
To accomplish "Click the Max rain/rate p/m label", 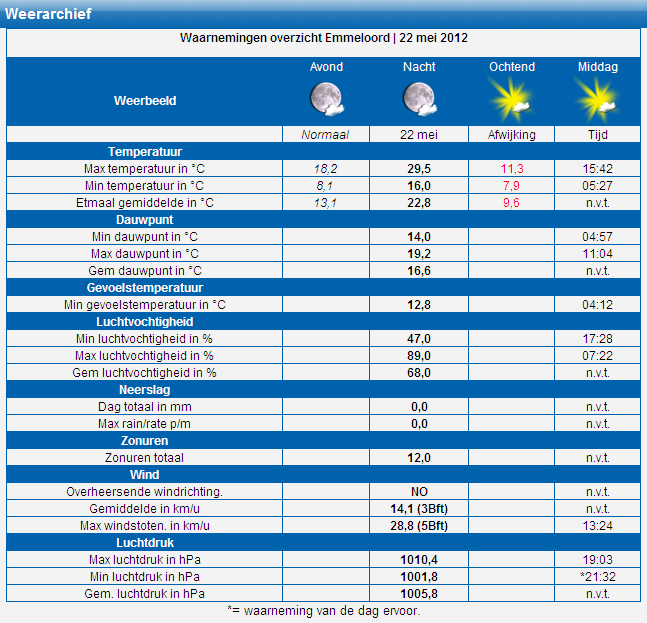I will point(144,424).
